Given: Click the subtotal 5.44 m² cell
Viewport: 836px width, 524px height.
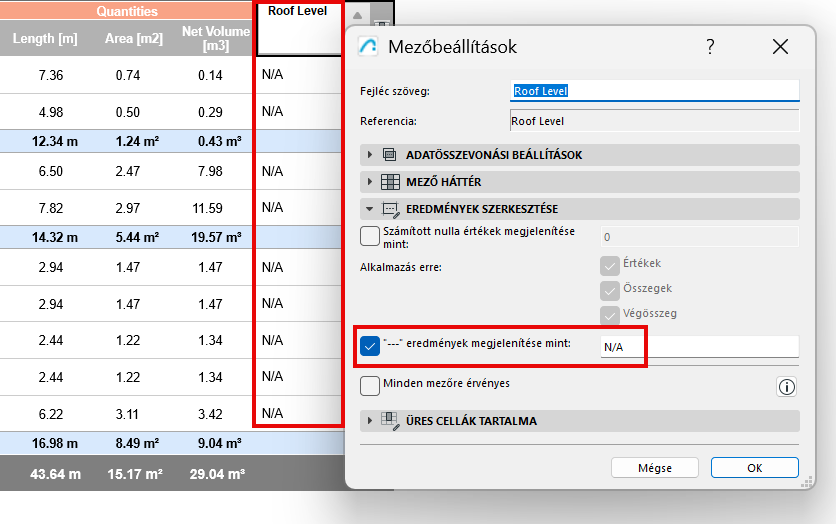Looking at the screenshot, I should 137,237.
